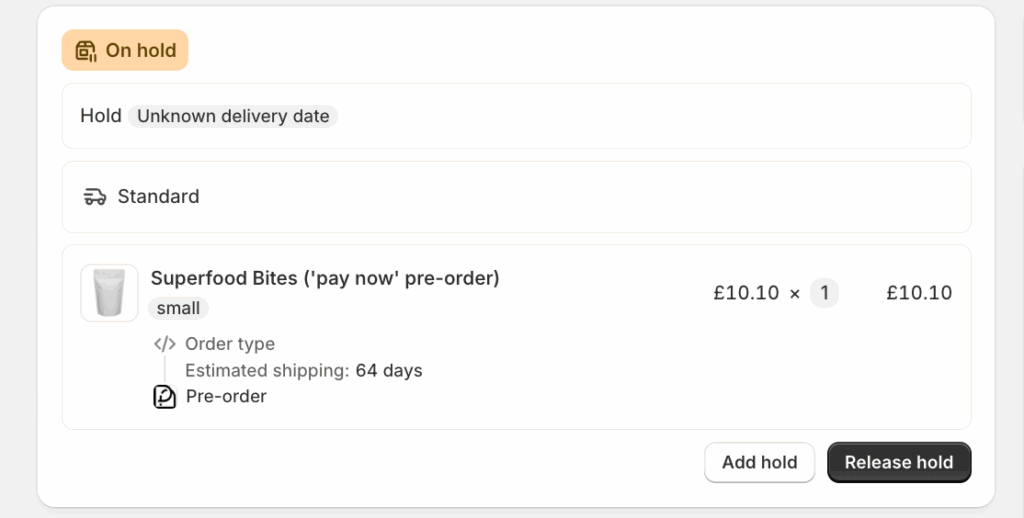Click the small variant tag

(178, 308)
